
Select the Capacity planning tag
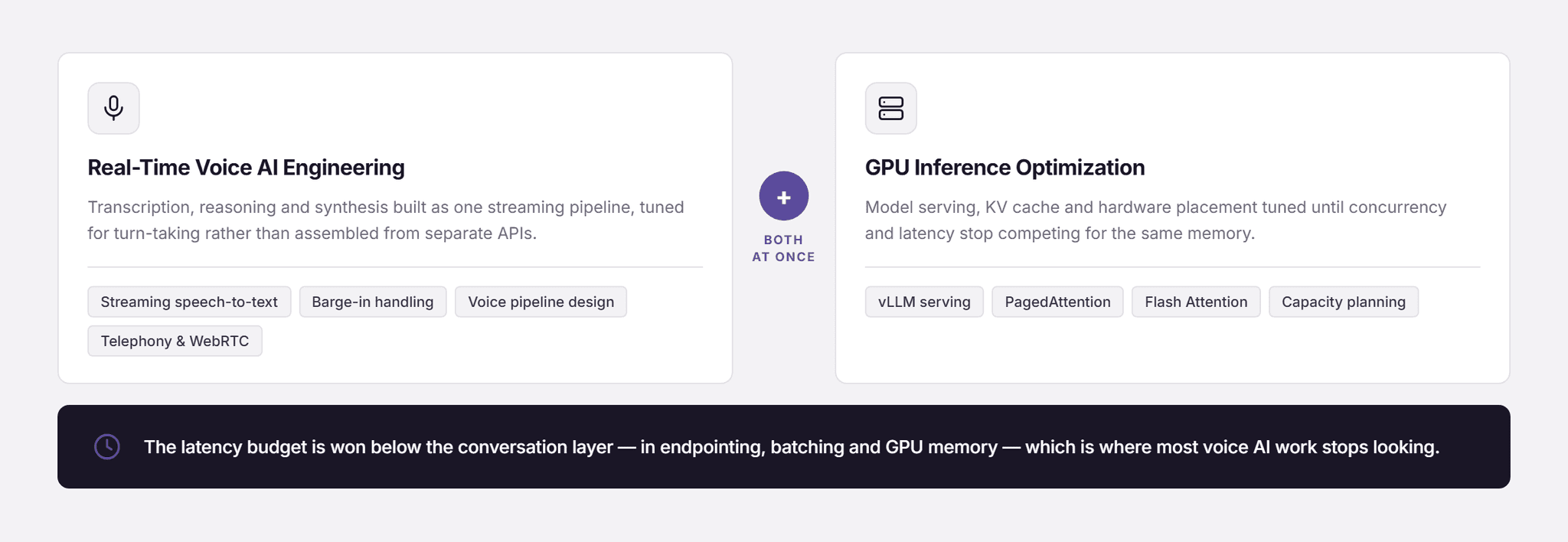click(1344, 302)
